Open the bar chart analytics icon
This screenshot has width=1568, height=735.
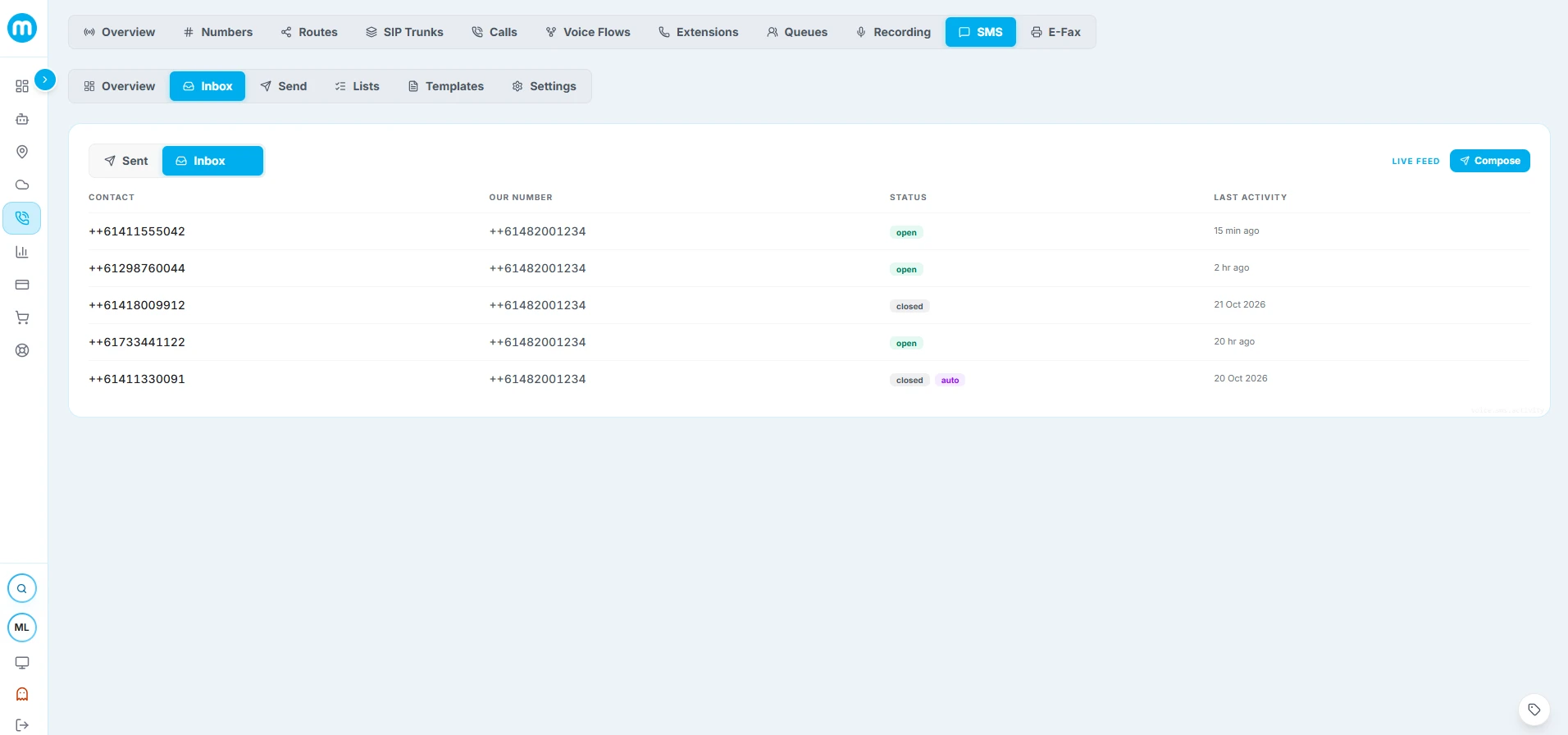coord(22,252)
